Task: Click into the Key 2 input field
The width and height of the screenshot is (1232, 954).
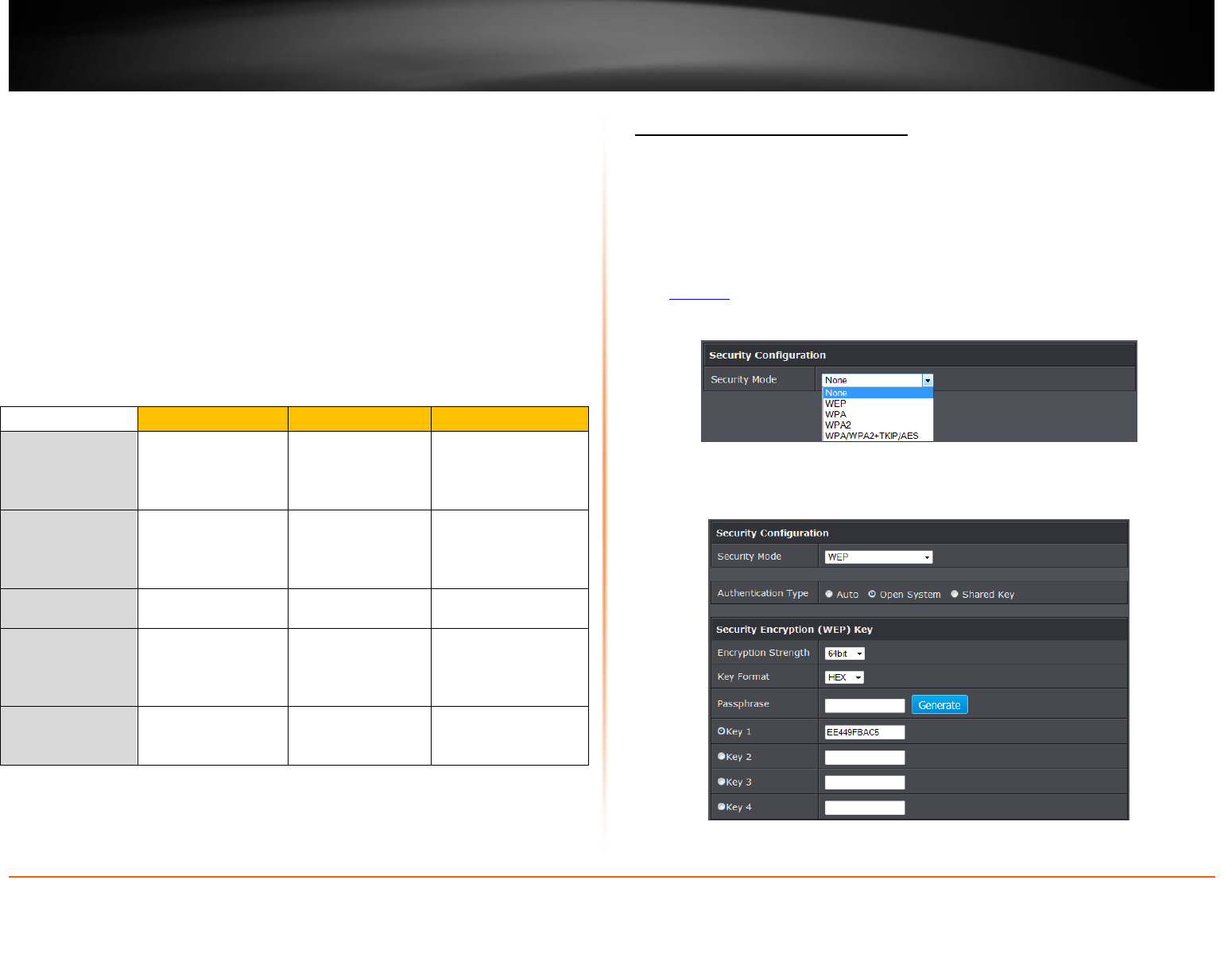Action: point(865,758)
